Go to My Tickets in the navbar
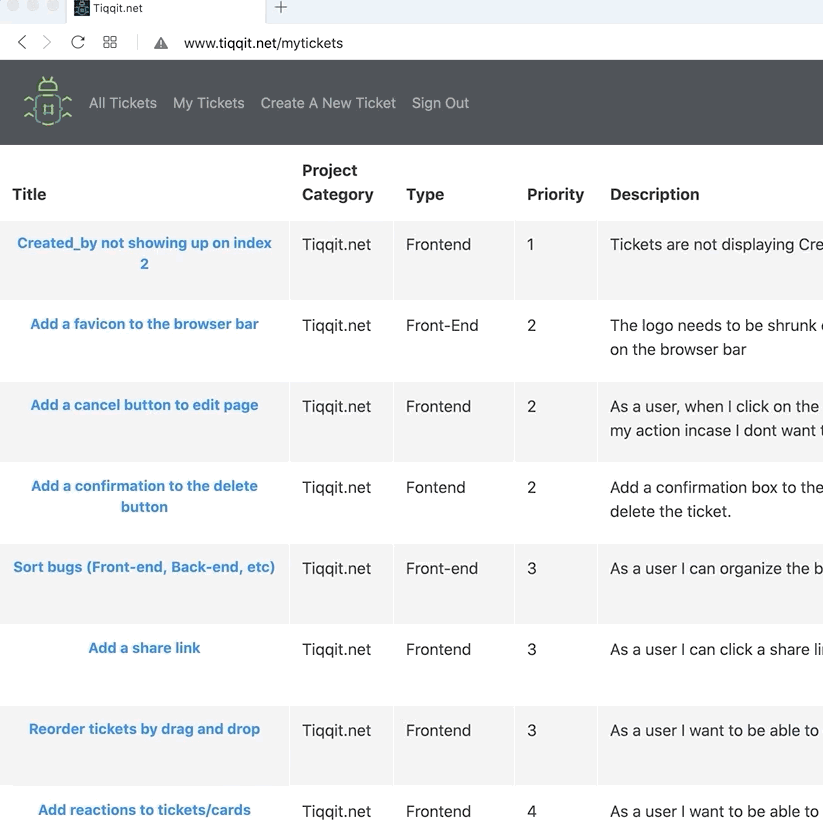 click(x=209, y=103)
